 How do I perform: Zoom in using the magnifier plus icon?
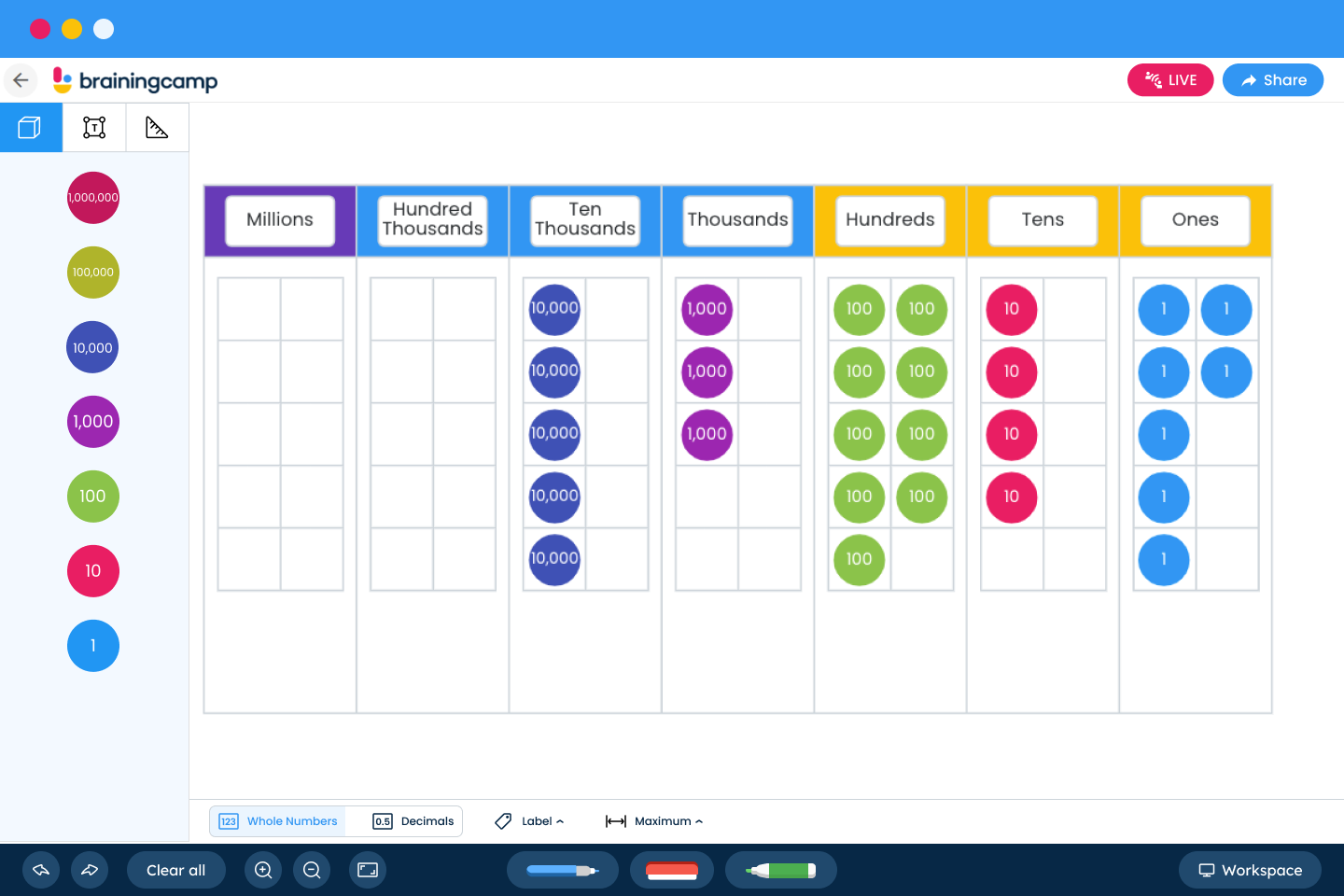click(263, 870)
